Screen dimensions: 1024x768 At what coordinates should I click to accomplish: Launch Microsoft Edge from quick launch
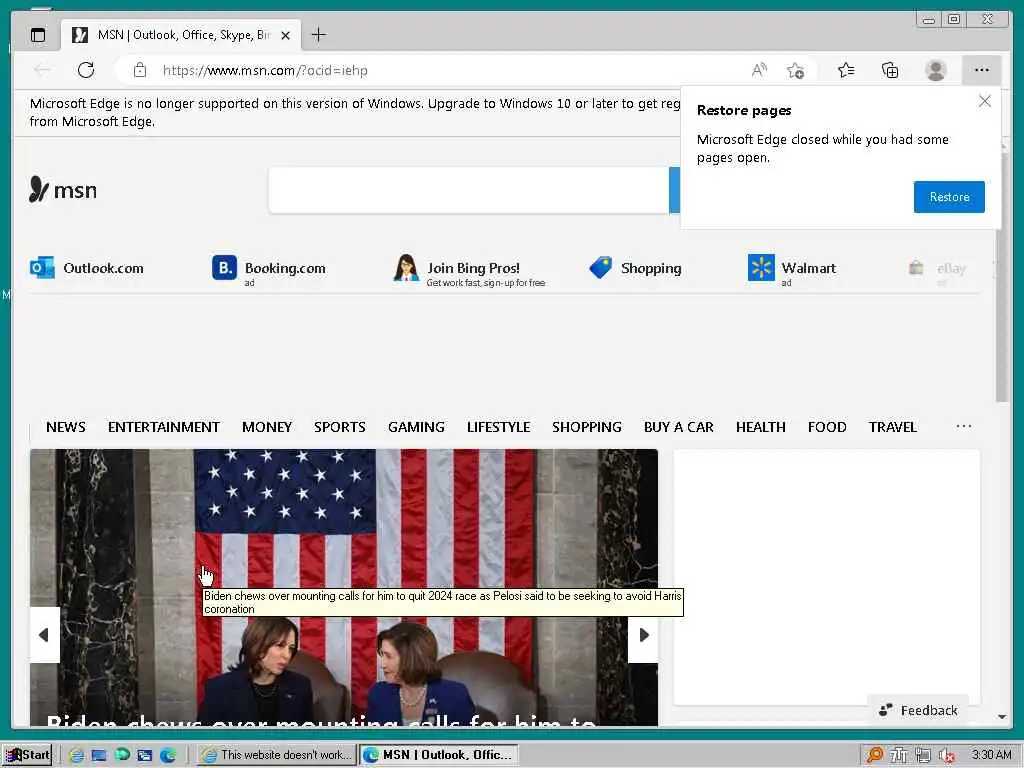pyautogui.click(x=168, y=755)
